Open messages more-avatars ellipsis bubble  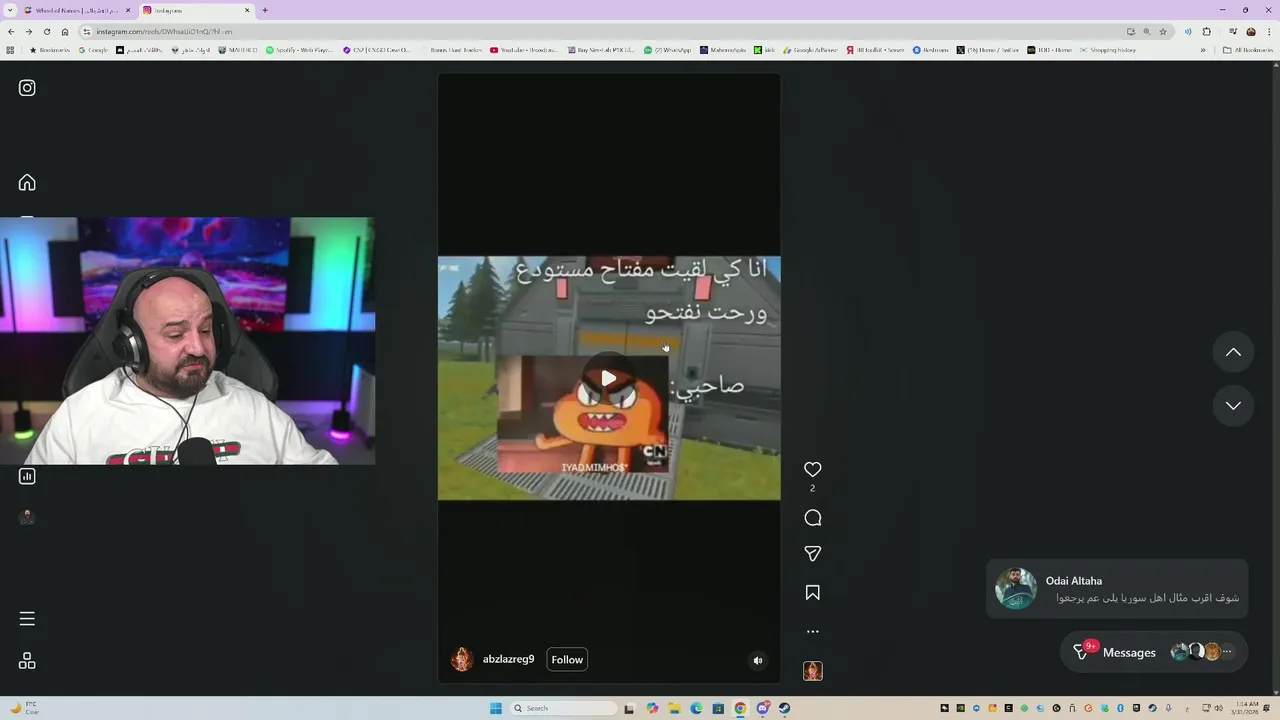[1227, 652]
